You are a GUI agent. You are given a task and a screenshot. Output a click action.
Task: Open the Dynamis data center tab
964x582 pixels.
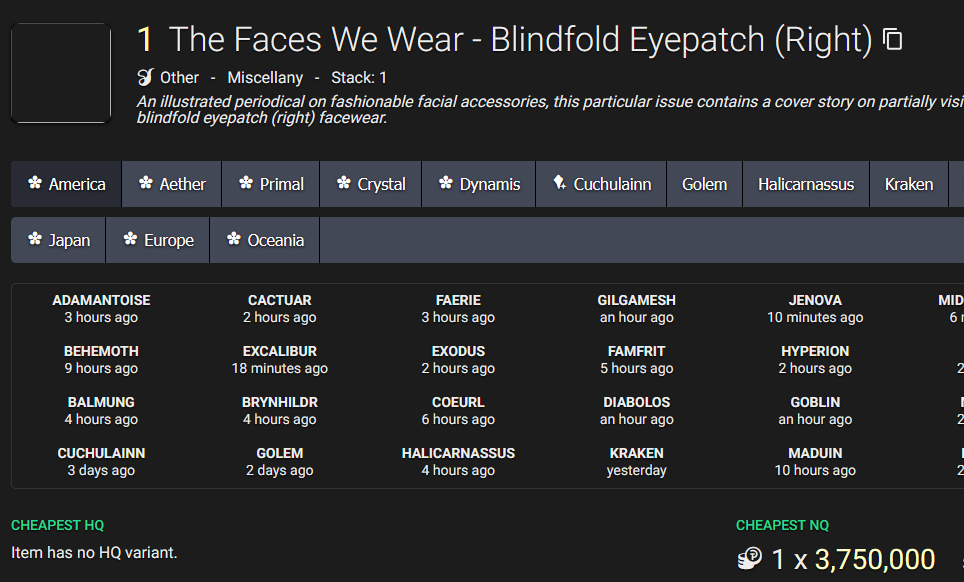tap(479, 184)
